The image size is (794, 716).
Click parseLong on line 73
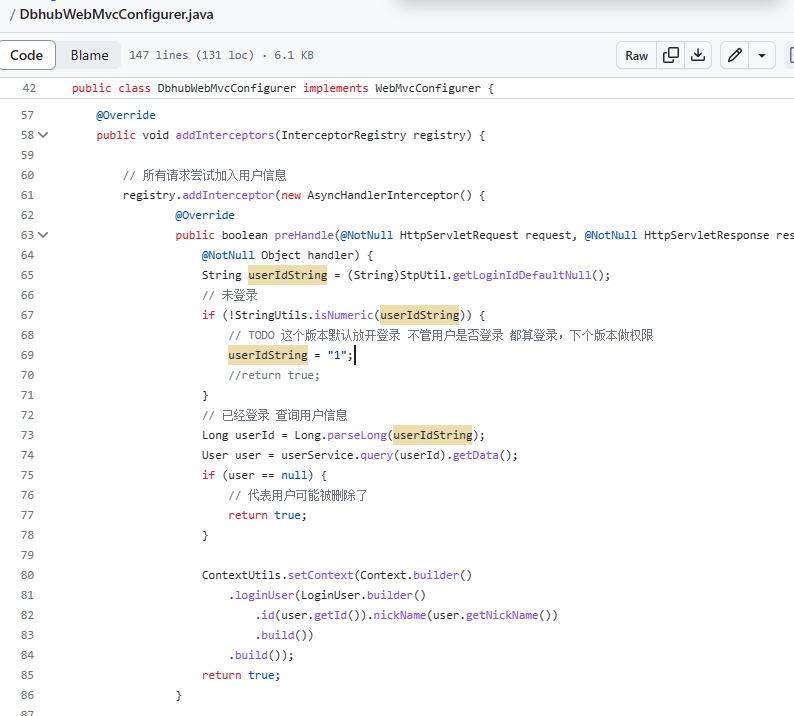[357, 435]
